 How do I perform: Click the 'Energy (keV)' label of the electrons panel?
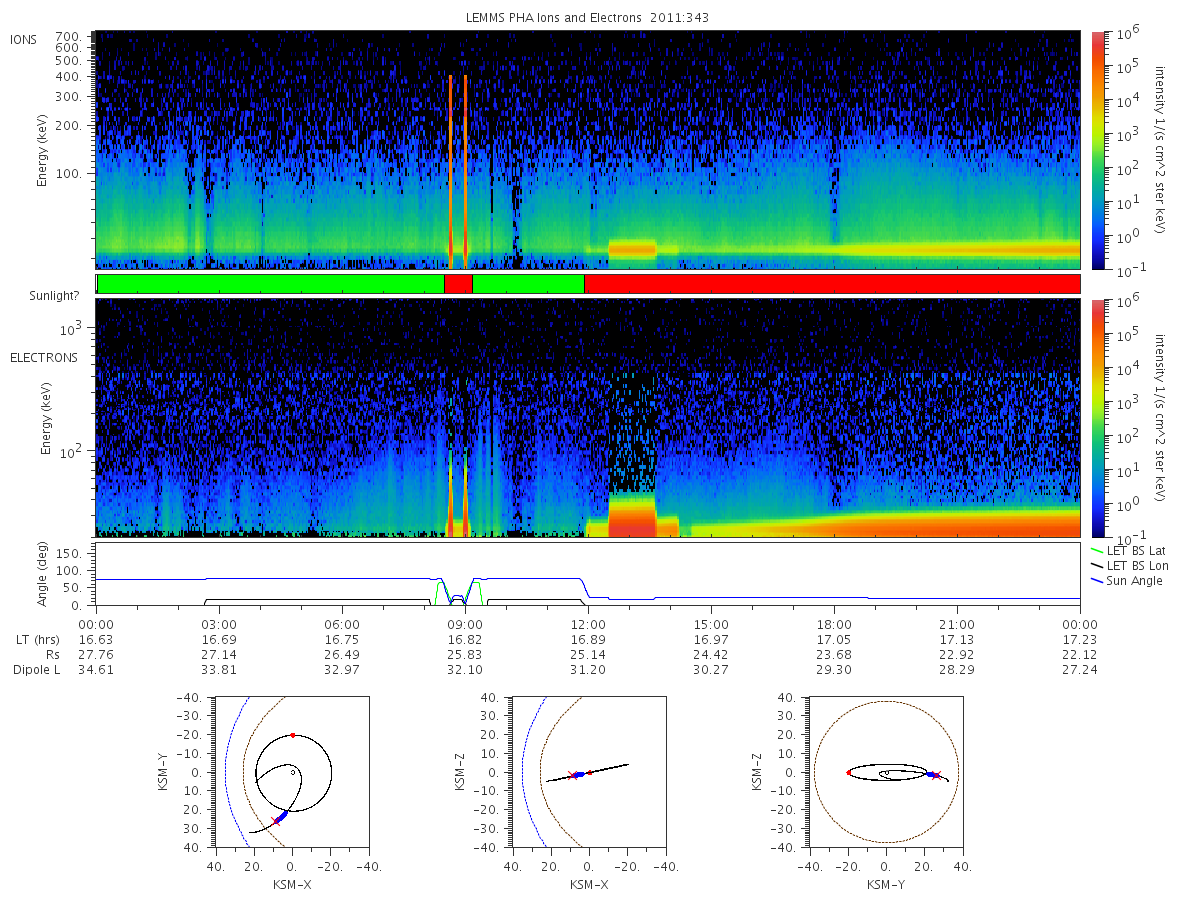point(46,417)
